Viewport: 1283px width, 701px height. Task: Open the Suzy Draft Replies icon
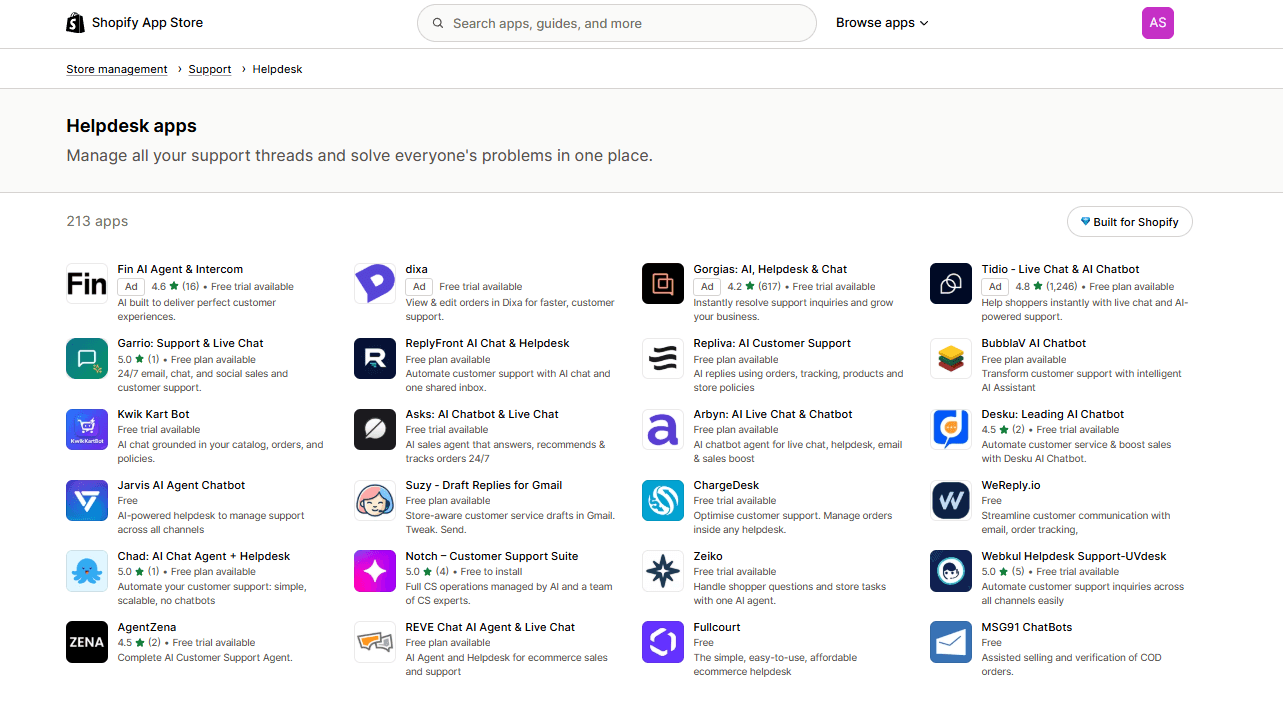click(x=375, y=500)
